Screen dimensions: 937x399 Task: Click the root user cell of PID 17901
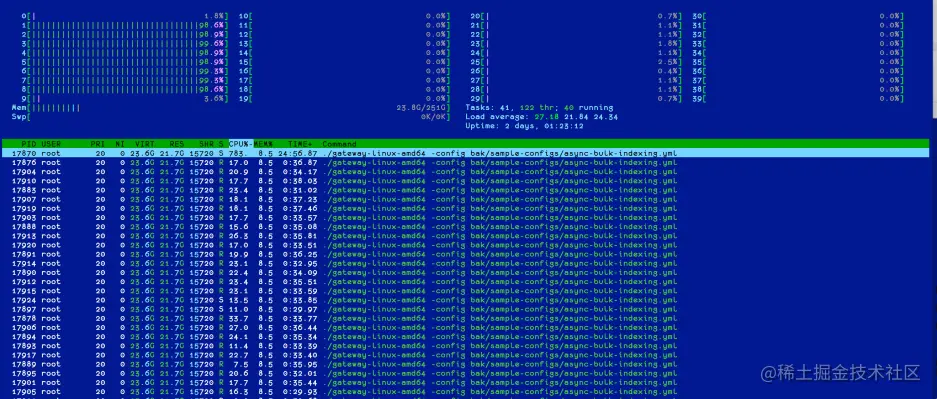(51, 382)
